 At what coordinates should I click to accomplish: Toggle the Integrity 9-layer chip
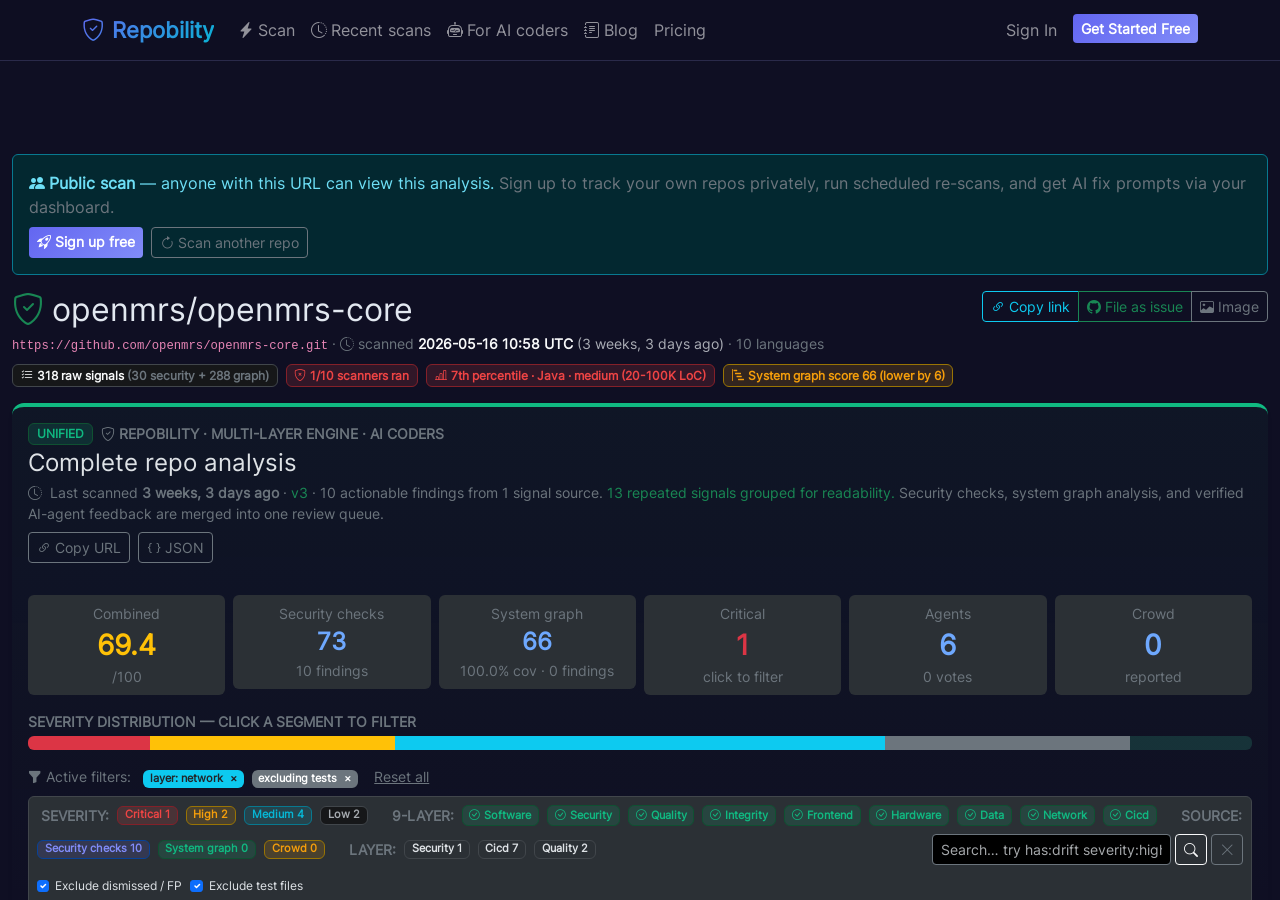[x=739, y=815]
